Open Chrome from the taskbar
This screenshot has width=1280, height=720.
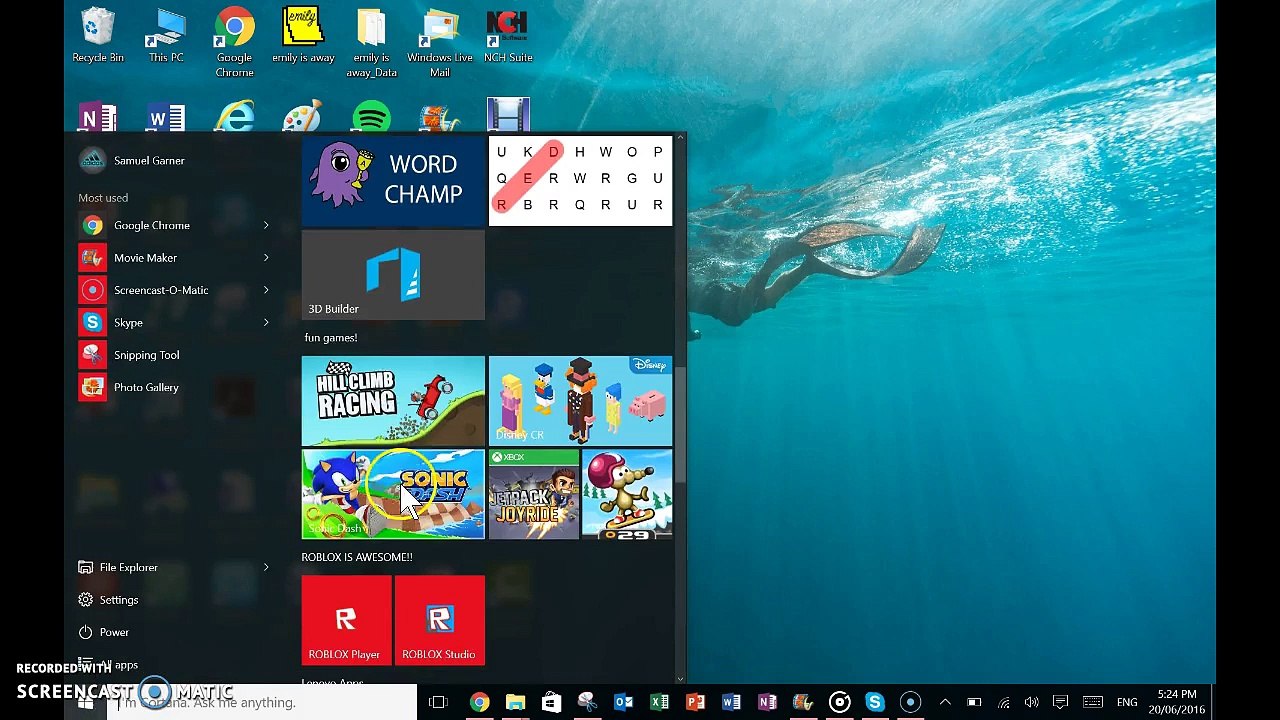pyautogui.click(x=480, y=702)
